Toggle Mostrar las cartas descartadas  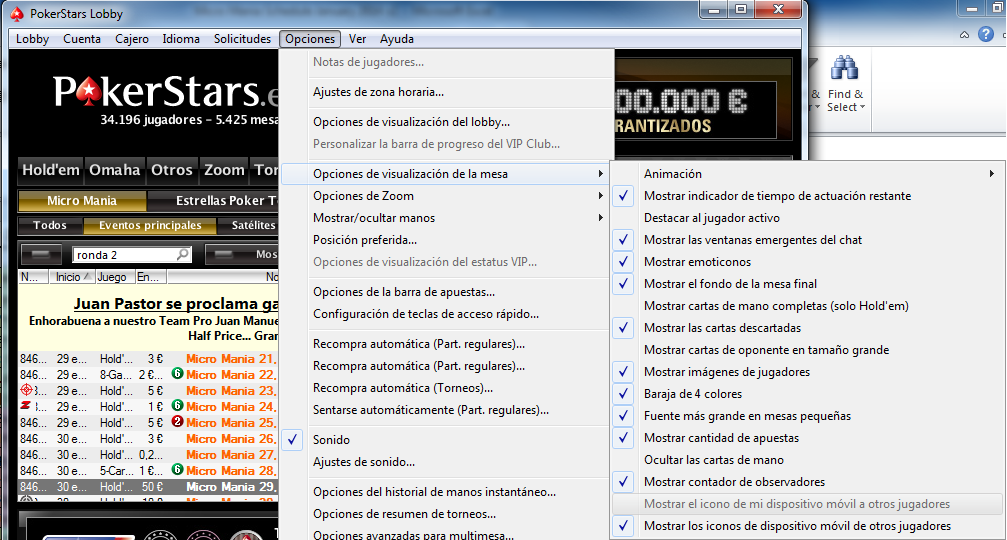pos(807,327)
